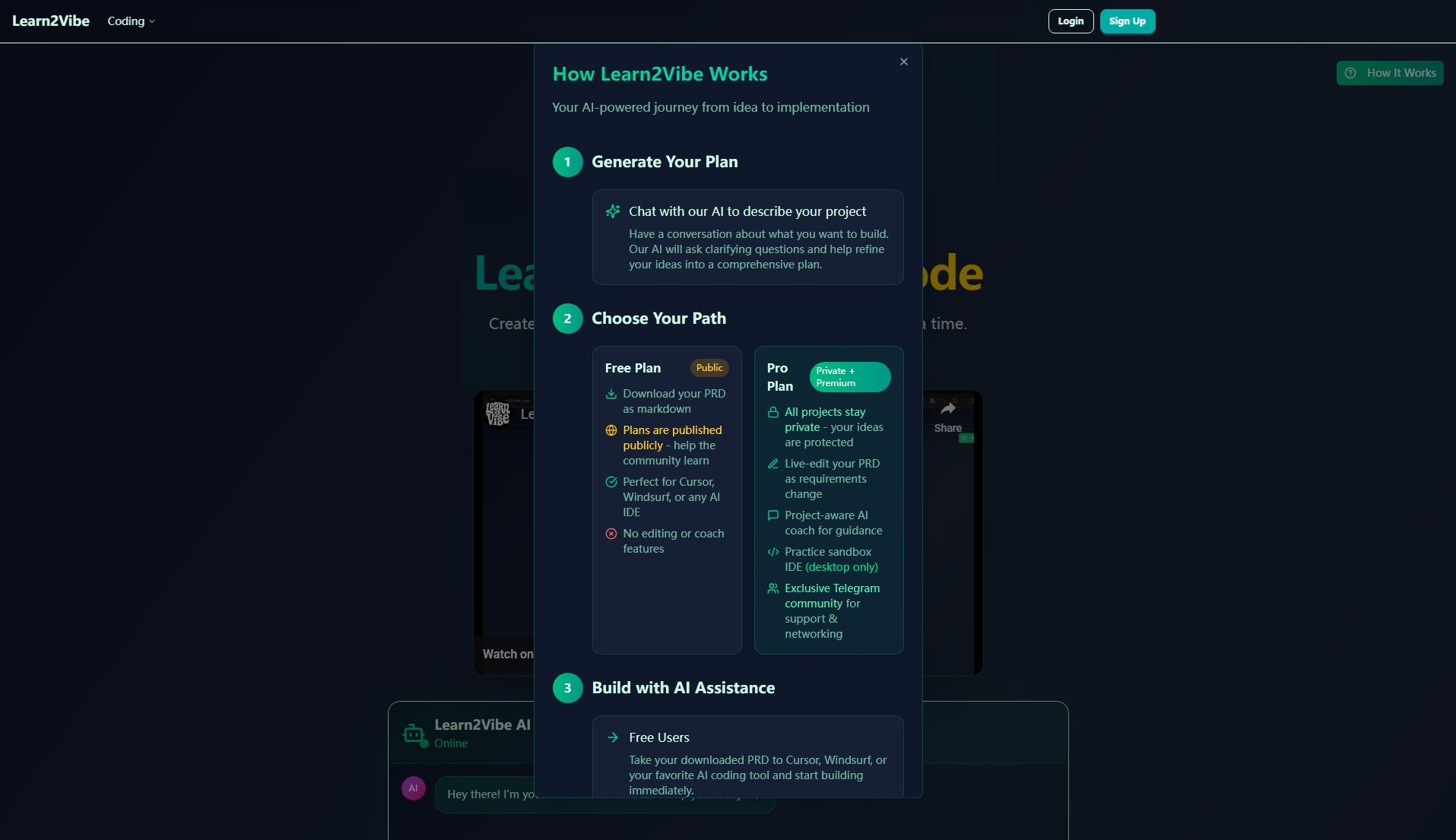Click the people icon for Telegram community
The image size is (1456, 840).
(x=772, y=588)
